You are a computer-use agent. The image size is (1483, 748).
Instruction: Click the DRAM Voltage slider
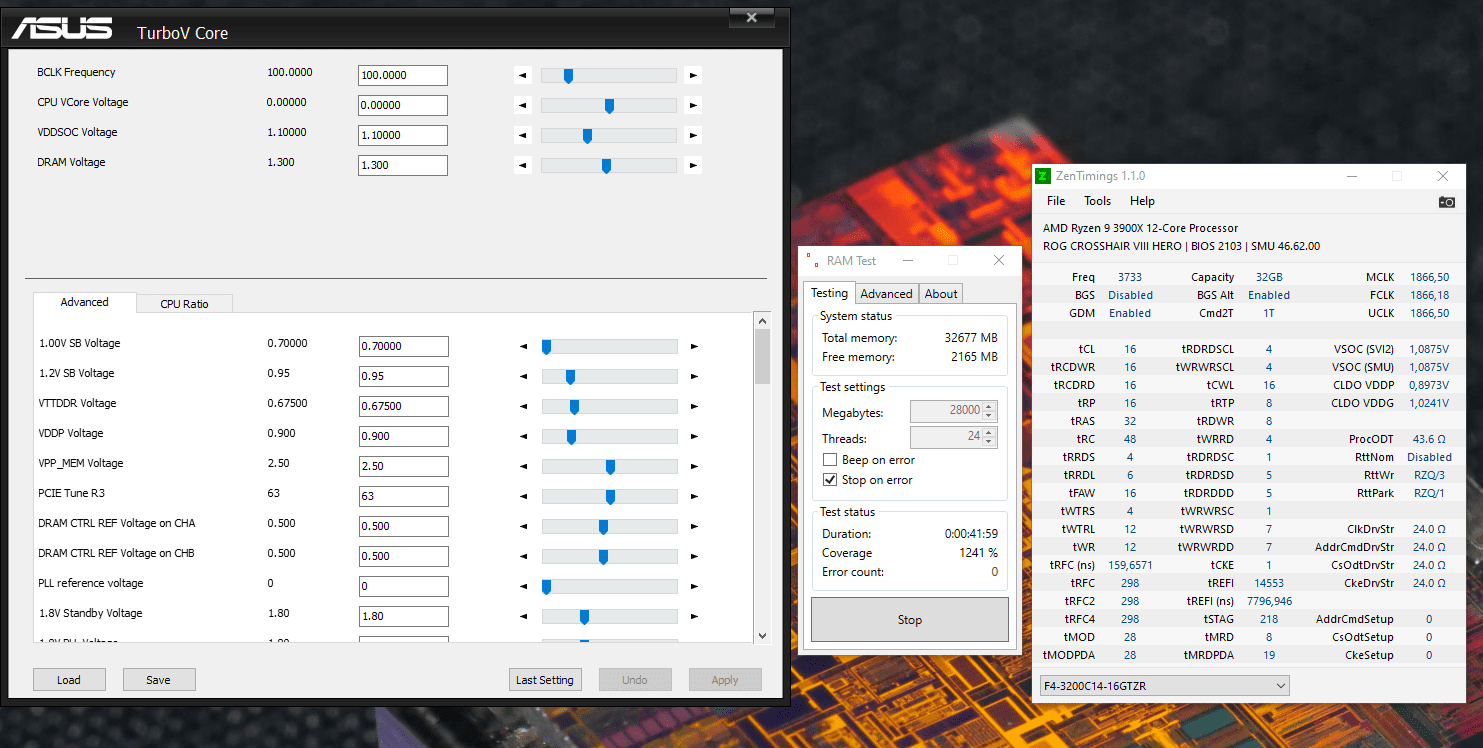tap(608, 165)
